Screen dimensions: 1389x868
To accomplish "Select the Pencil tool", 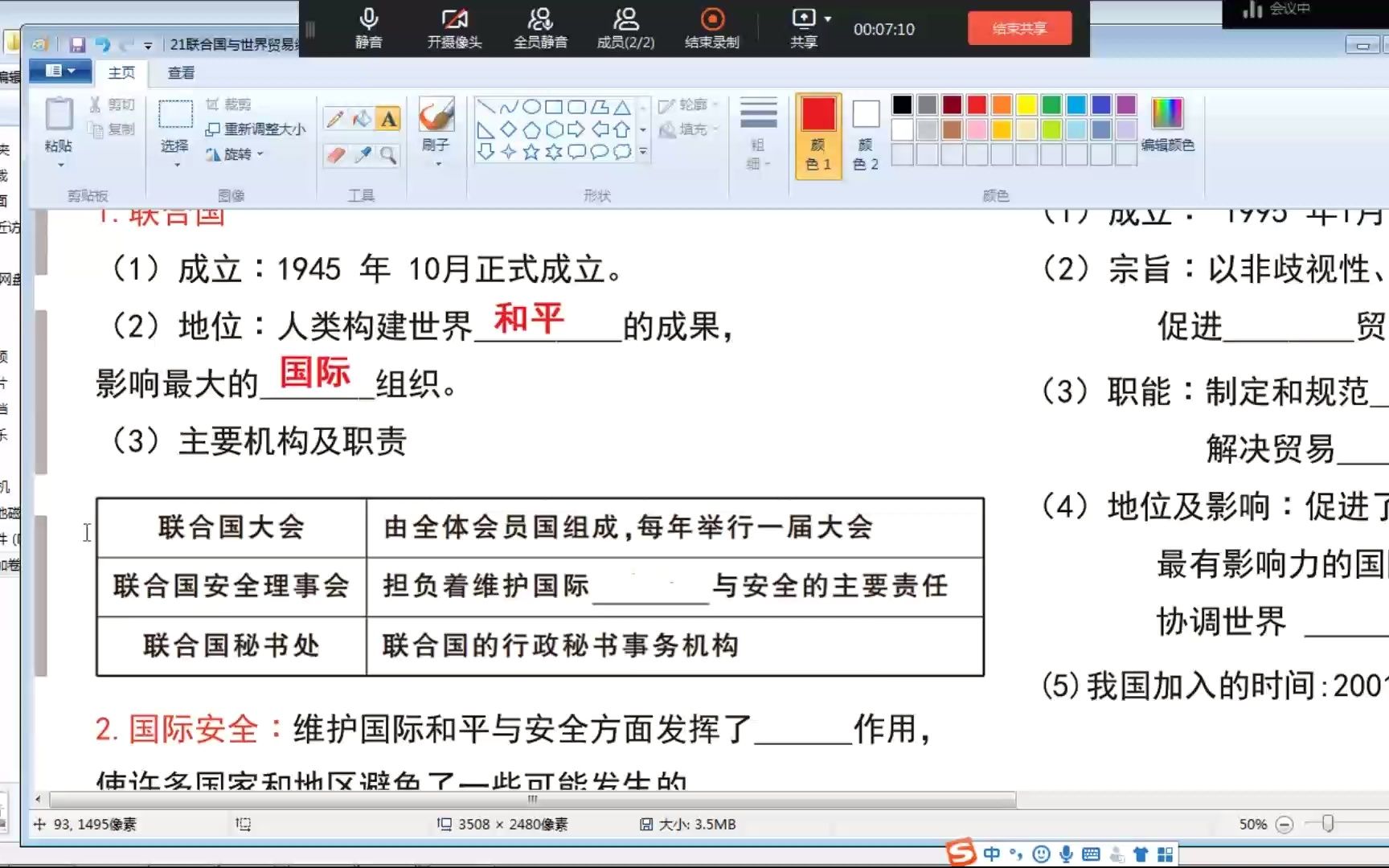I will 335,119.
